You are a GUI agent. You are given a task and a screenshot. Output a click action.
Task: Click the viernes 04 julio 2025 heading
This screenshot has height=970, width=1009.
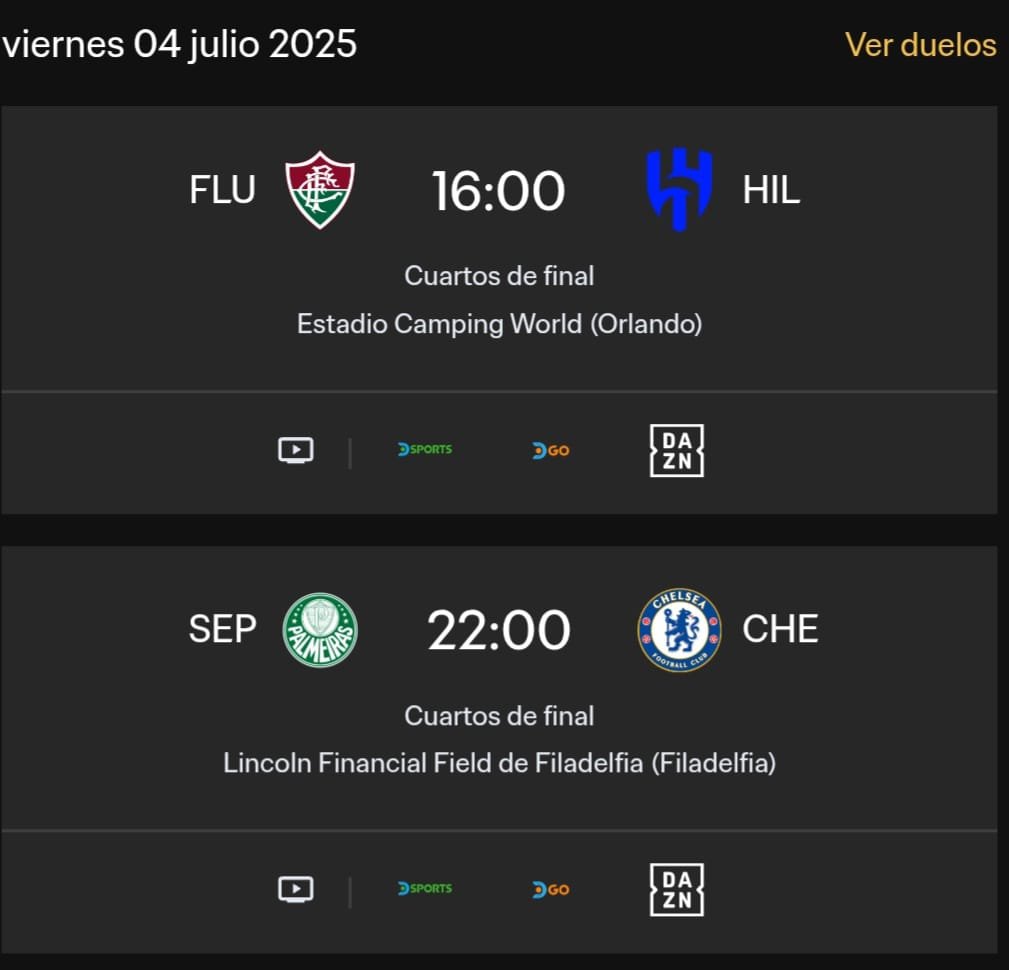(180, 44)
